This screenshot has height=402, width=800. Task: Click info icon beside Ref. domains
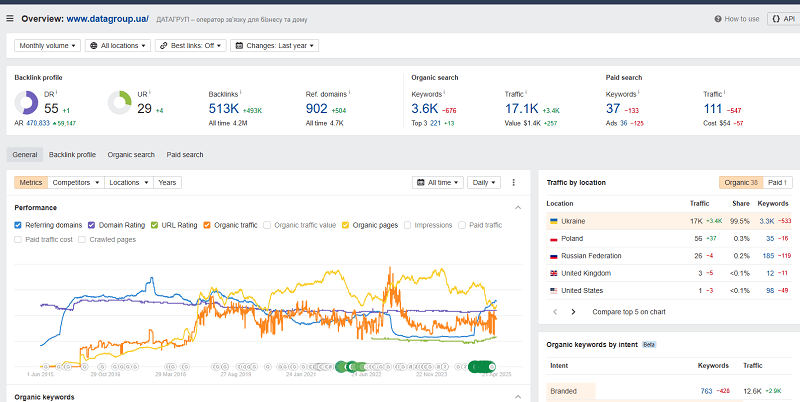349,93
